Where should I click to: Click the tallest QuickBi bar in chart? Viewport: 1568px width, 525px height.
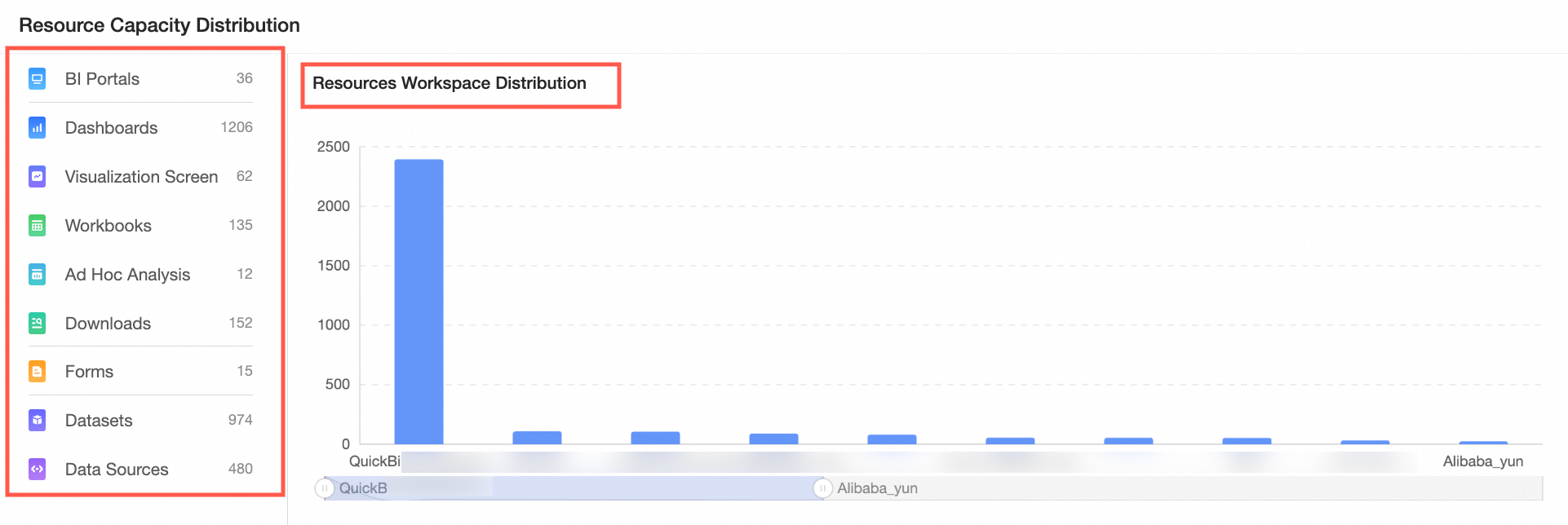pyautogui.click(x=419, y=302)
